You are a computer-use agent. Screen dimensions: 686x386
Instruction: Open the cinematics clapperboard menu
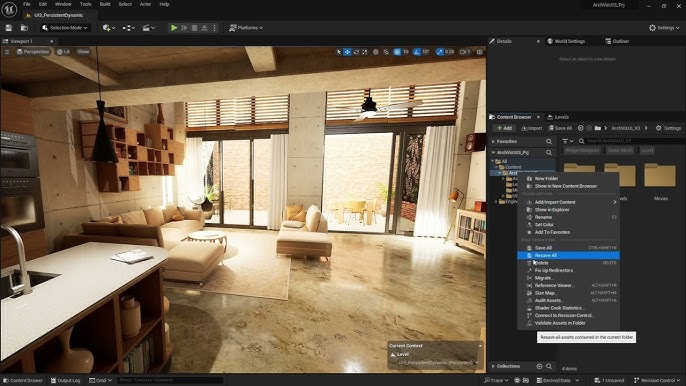148,28
